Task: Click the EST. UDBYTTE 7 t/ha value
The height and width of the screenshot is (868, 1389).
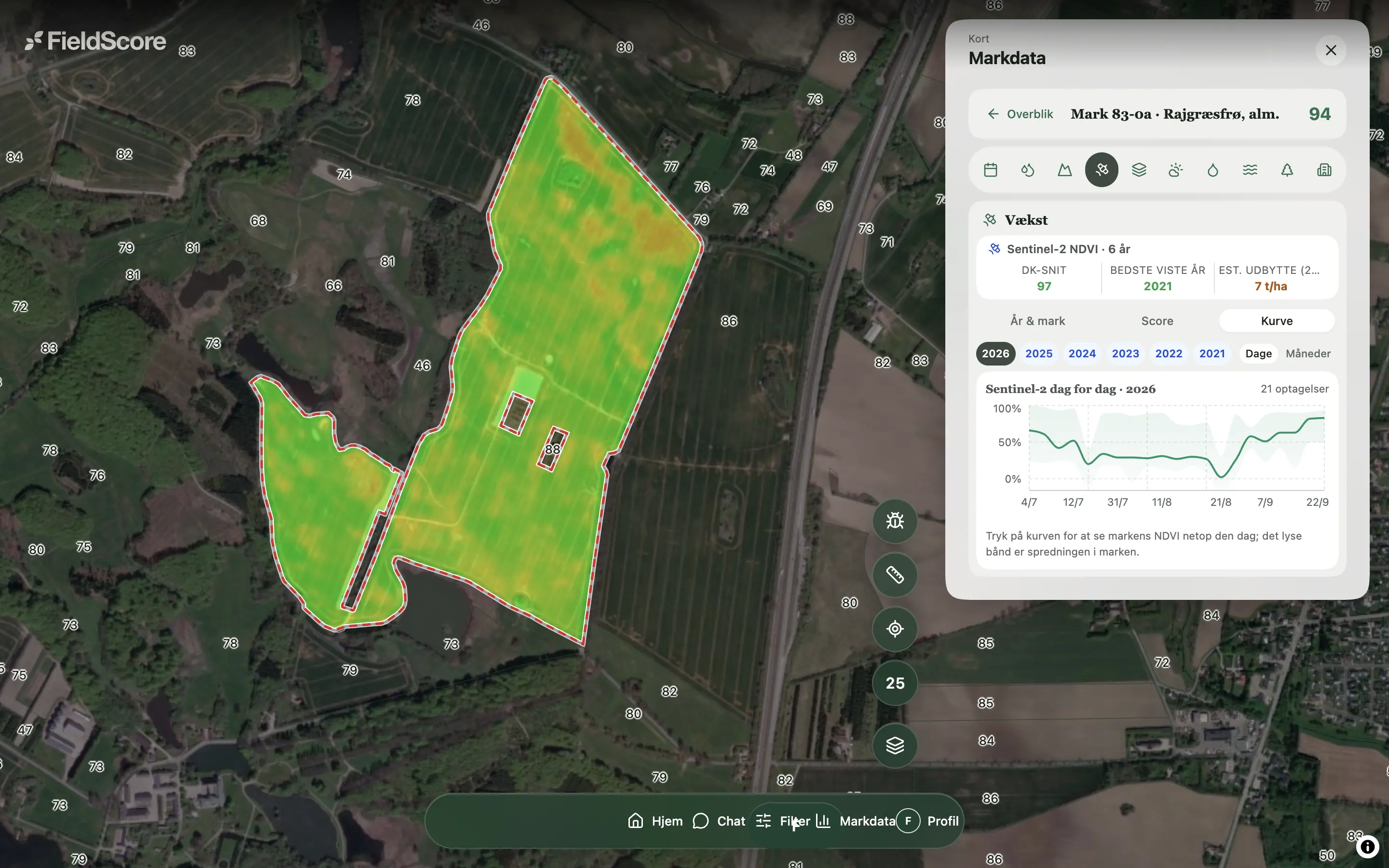Action: (x=1270, y=286)
